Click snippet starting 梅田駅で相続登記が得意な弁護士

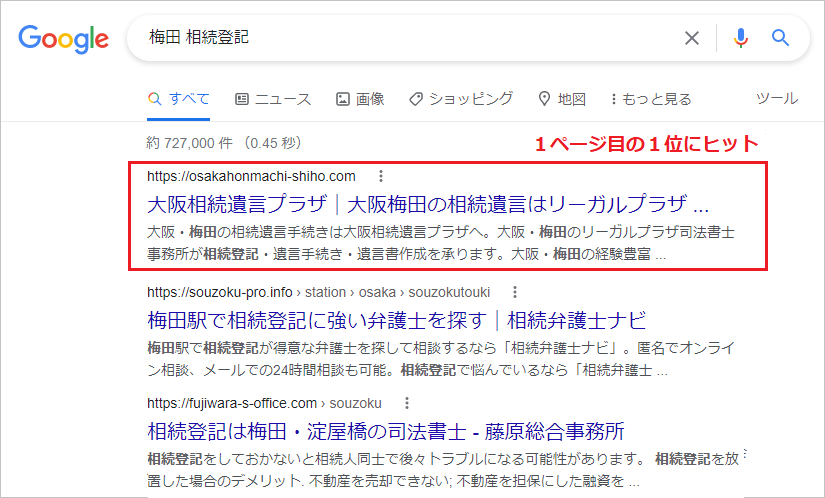click(441, 359)
